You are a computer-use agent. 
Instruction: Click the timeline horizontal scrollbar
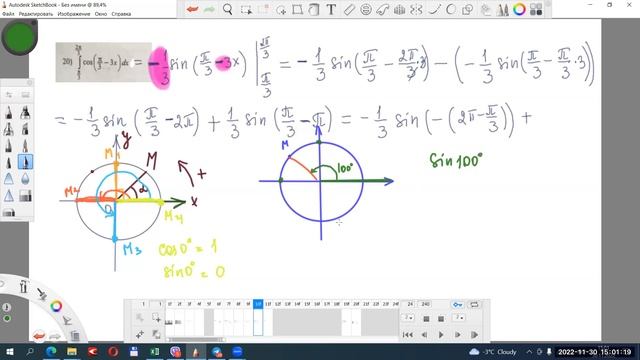pos(196,339)
